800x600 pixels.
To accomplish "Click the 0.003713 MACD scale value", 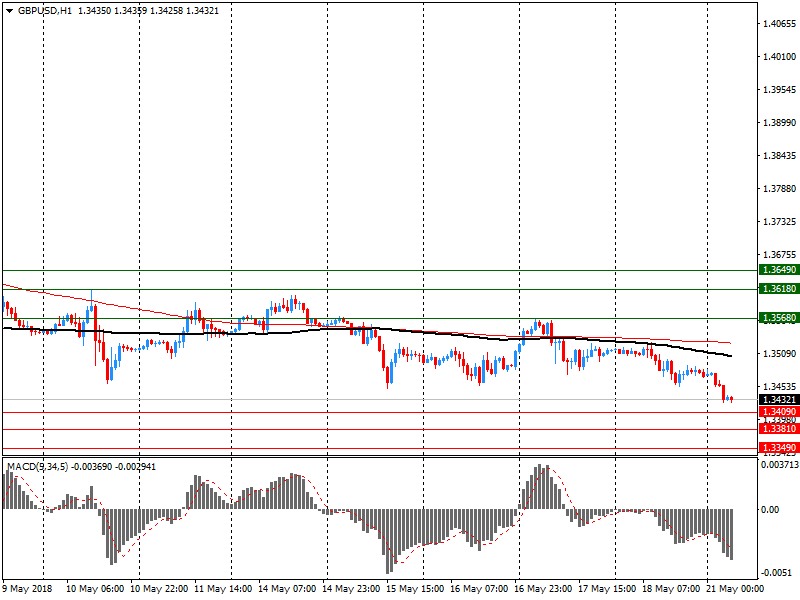I will click(778, 465).
